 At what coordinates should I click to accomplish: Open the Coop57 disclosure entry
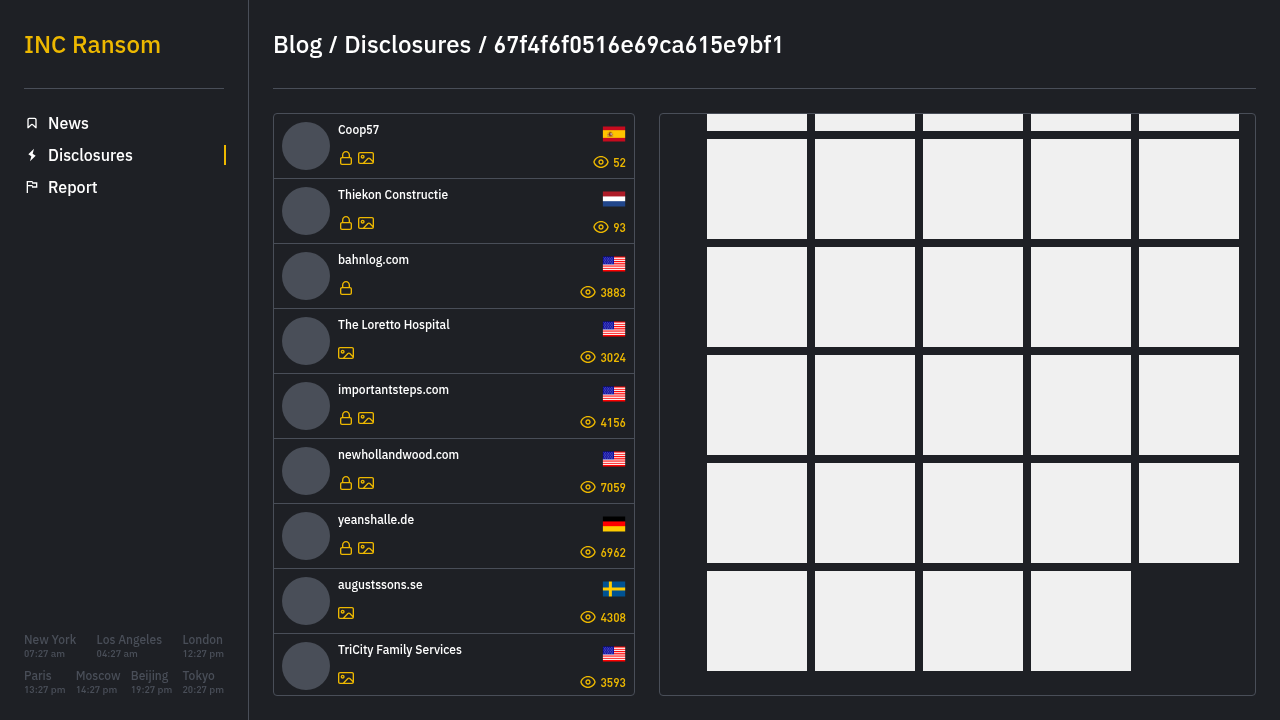click(x=454, y=146)
